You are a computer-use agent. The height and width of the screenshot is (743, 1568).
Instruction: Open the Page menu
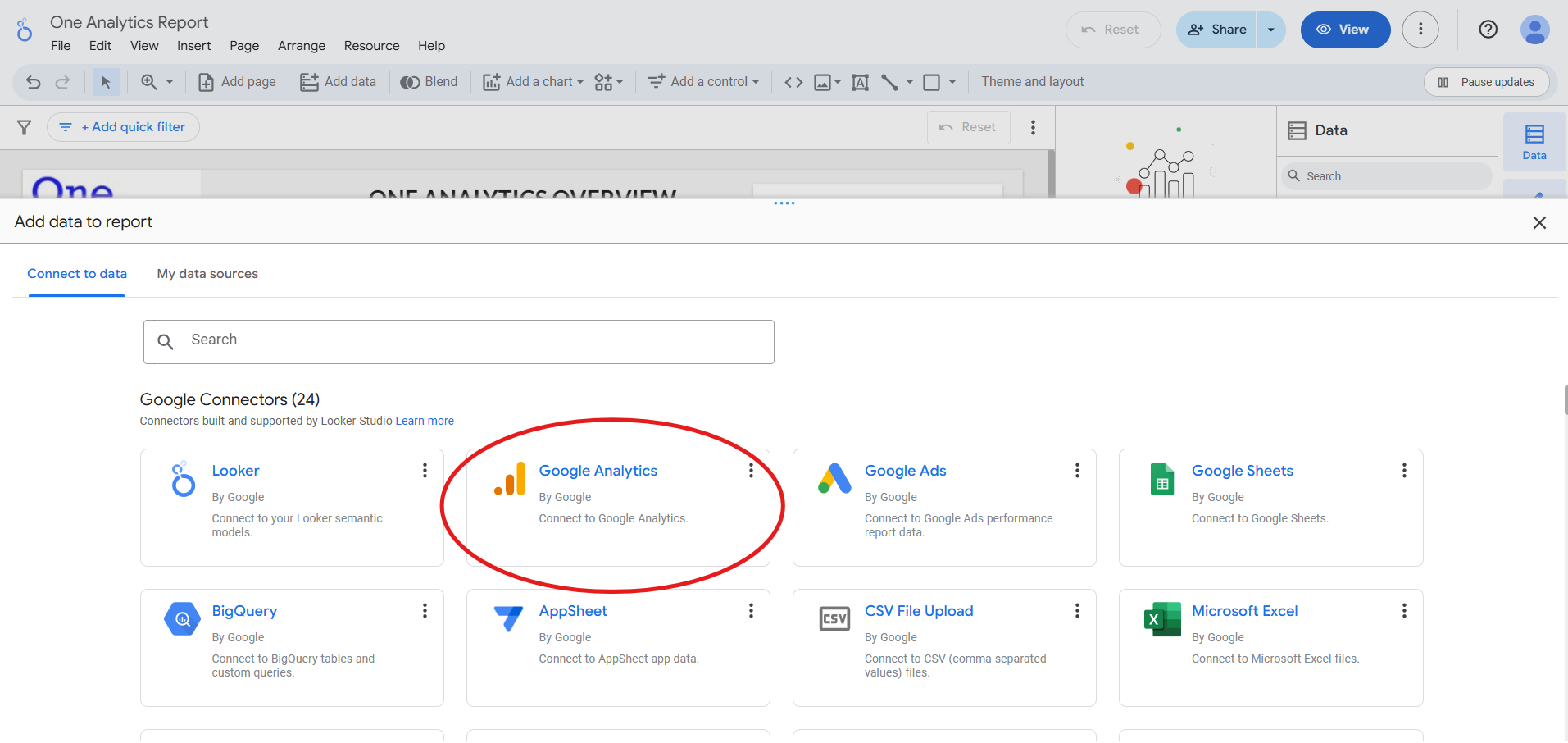tap(244, 46)
